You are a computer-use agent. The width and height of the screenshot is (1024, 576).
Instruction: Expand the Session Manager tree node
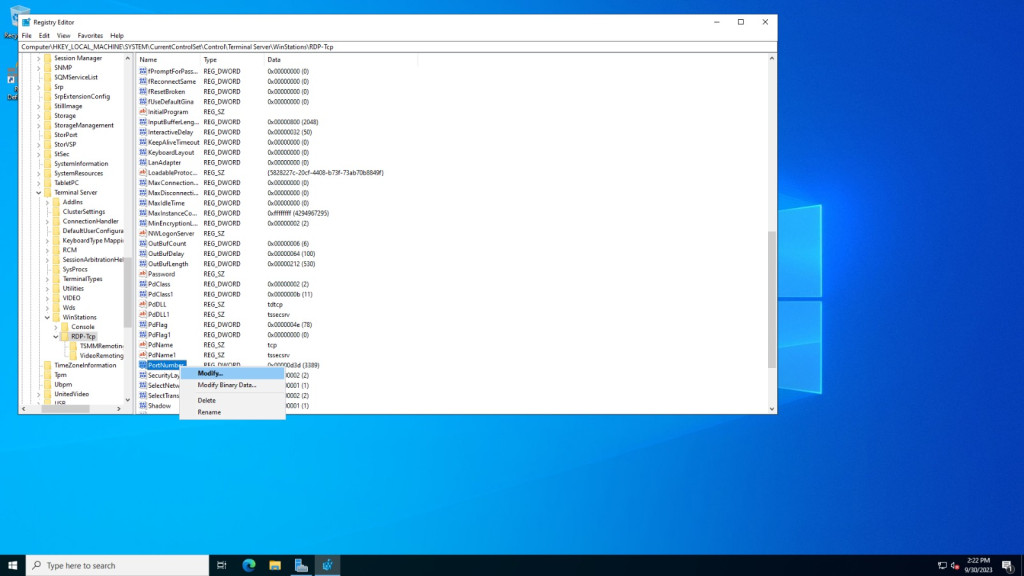pos(39,58)
